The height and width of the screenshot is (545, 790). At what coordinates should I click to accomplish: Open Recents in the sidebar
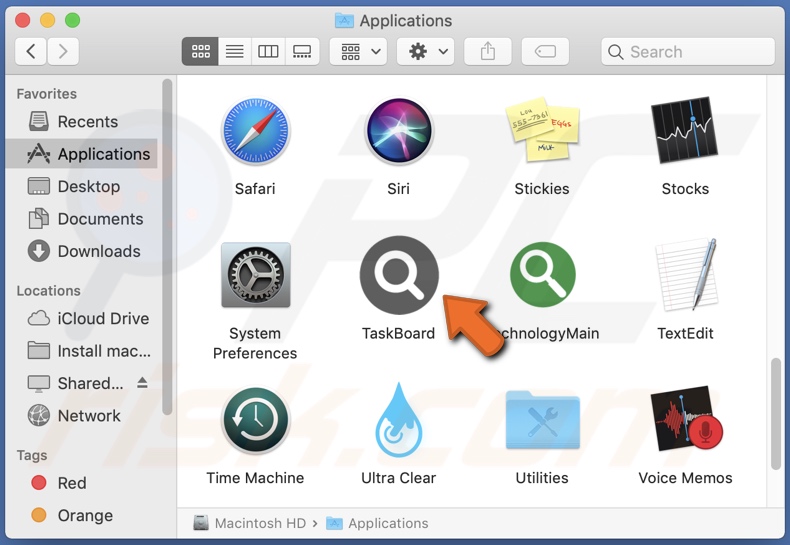(x=83, y=121)
